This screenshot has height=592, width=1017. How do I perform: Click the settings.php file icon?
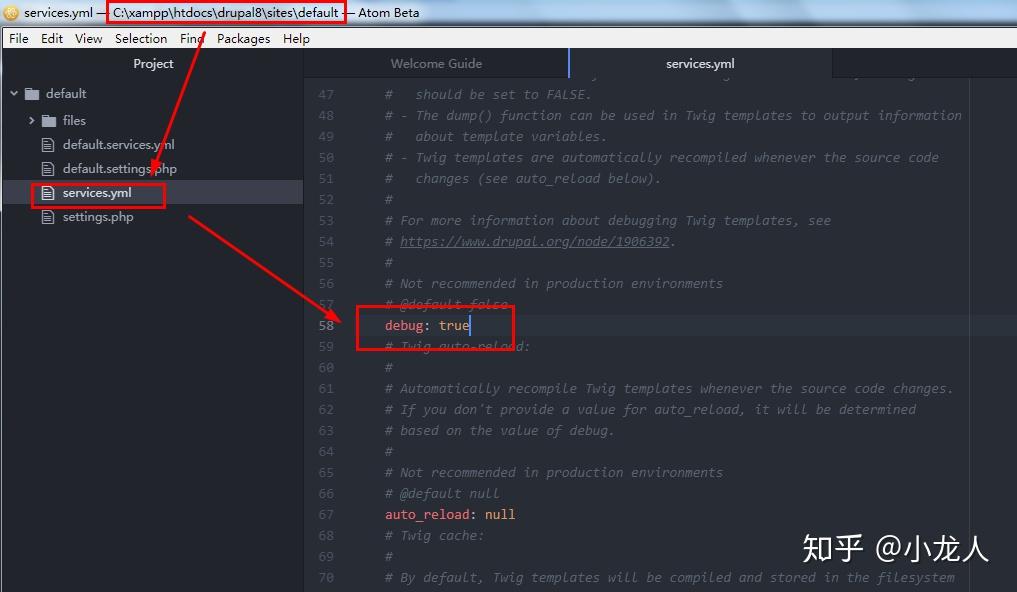tap(47, 217)
